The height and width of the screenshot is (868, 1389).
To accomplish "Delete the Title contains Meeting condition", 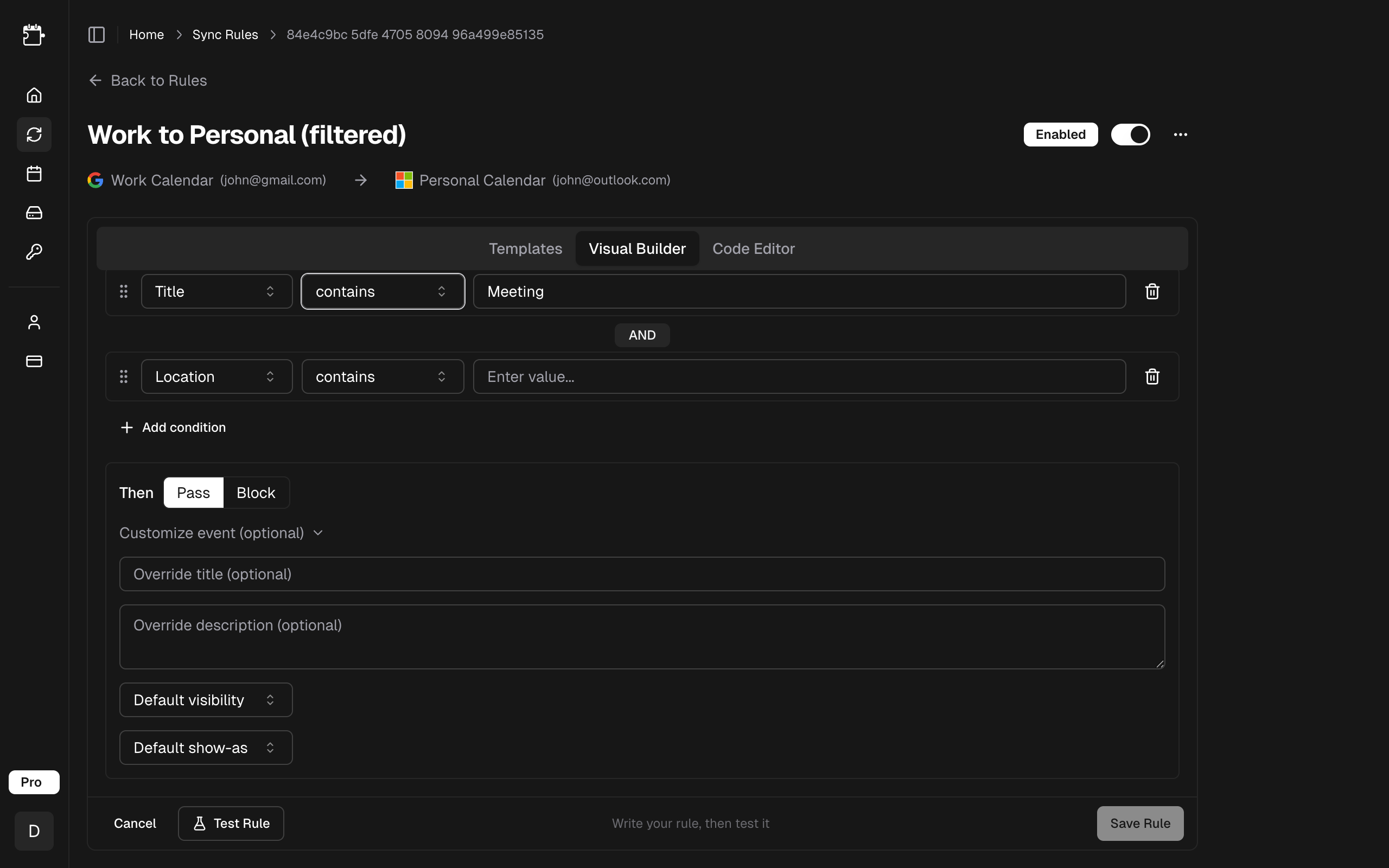I will pyautogui.click(x=1152, y=291).
